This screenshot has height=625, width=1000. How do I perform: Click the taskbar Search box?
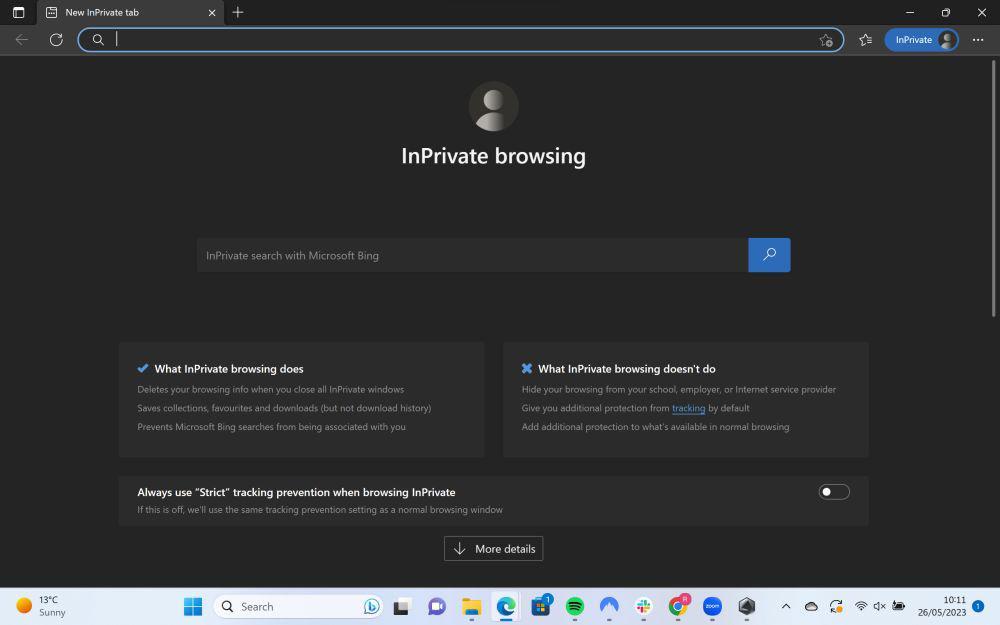coord(299,607)
